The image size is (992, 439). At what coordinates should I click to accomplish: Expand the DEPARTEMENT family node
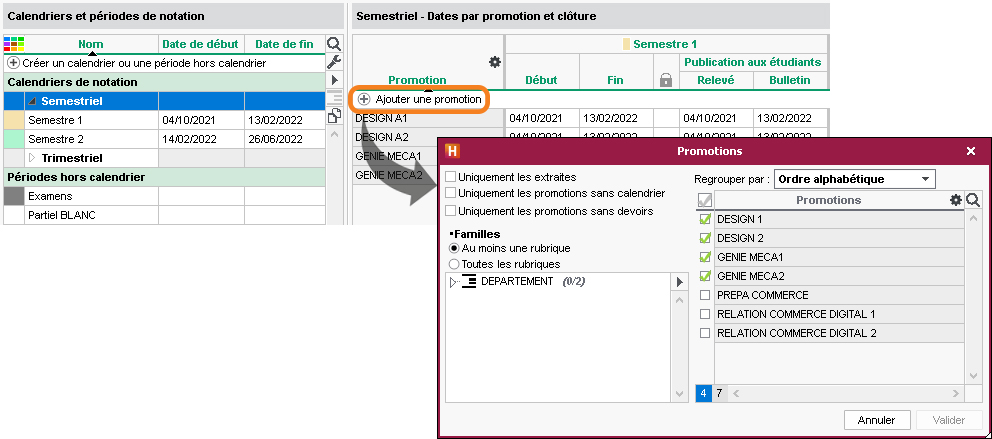[x=452, y=282]
